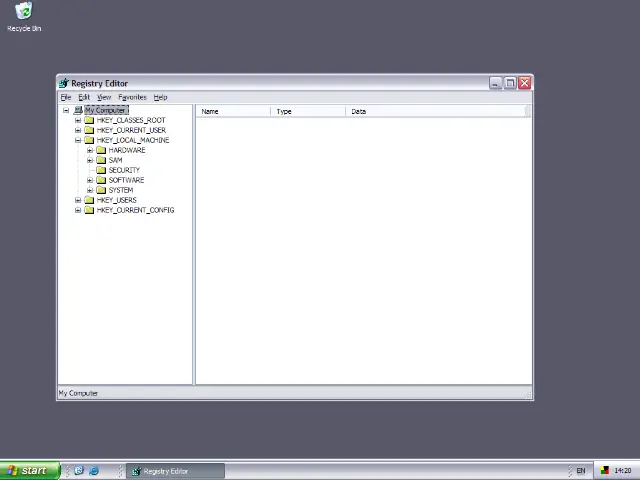The width and height of the screenshot is (640, 480).
Task: Click the SAM folder icon
Action: (101, 160)
